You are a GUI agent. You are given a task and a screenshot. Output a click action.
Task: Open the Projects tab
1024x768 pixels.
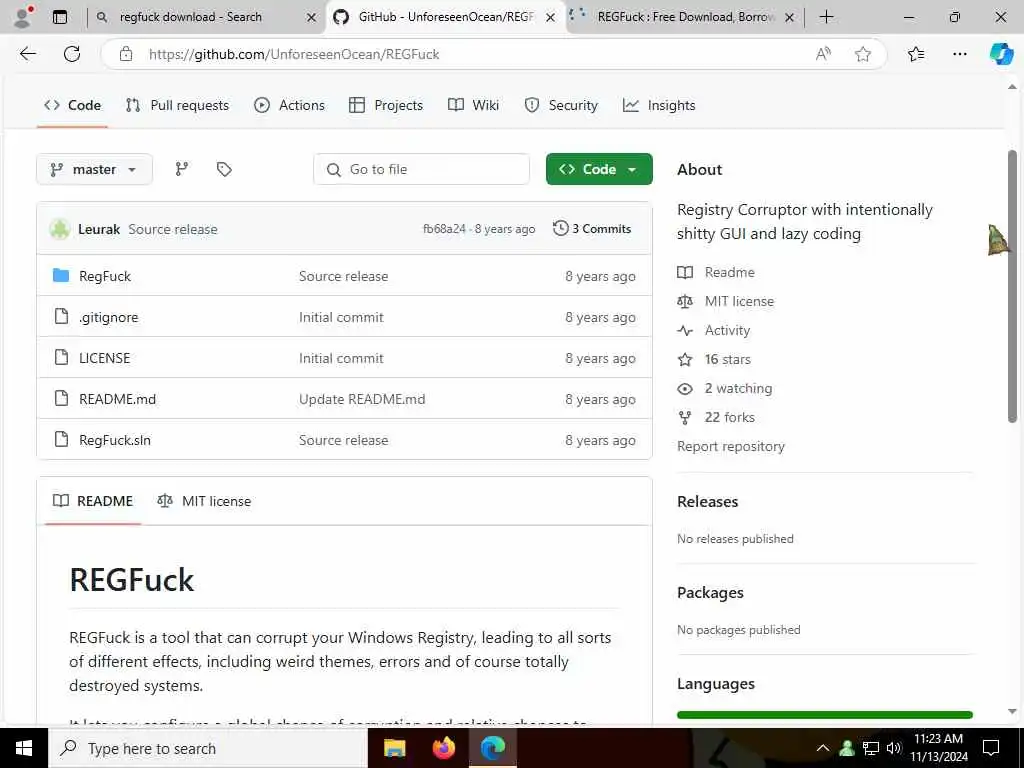point(386,105)
